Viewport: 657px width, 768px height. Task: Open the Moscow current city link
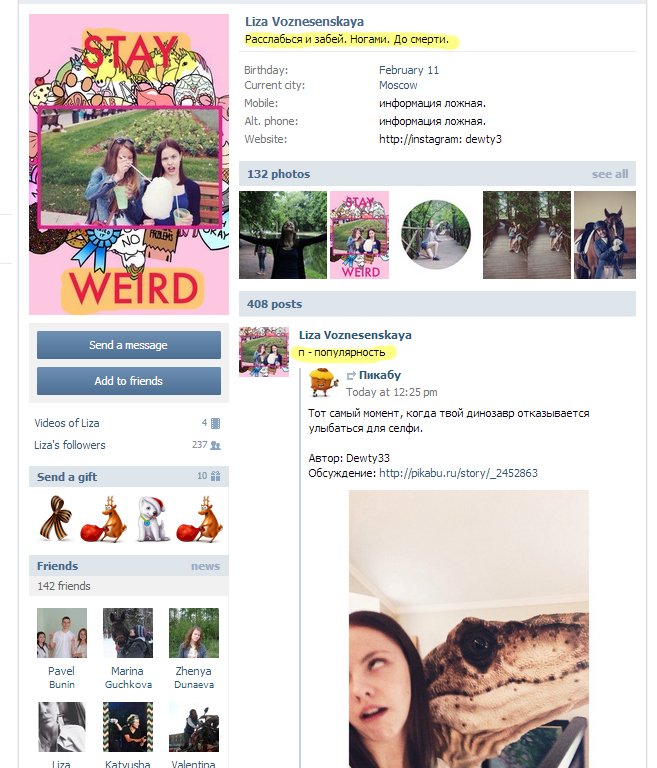398,85
